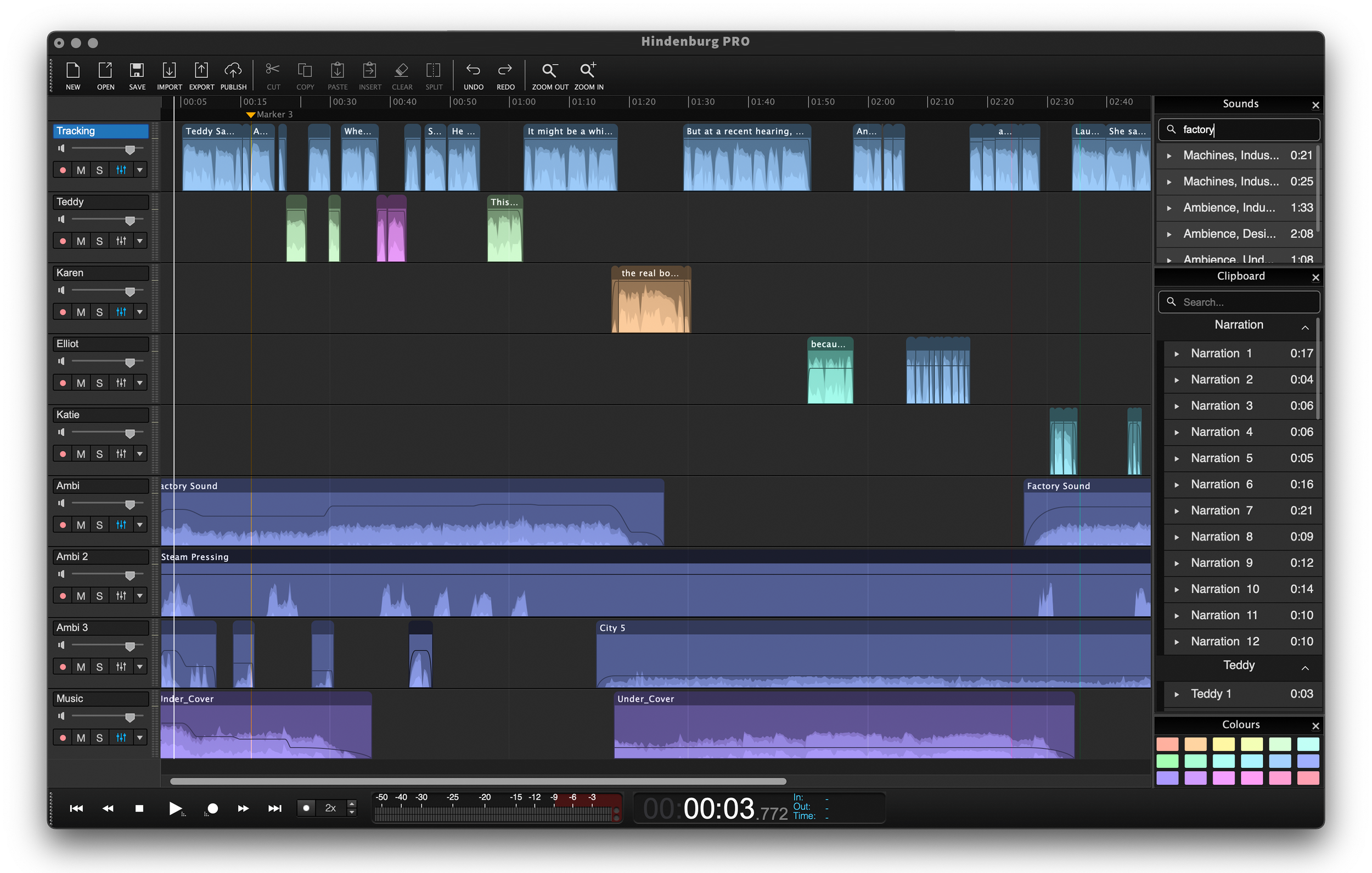Viewport: 1372px width, 873px height.
Task: Select the Tracking track header name
Action: click(x=102, y=131)
